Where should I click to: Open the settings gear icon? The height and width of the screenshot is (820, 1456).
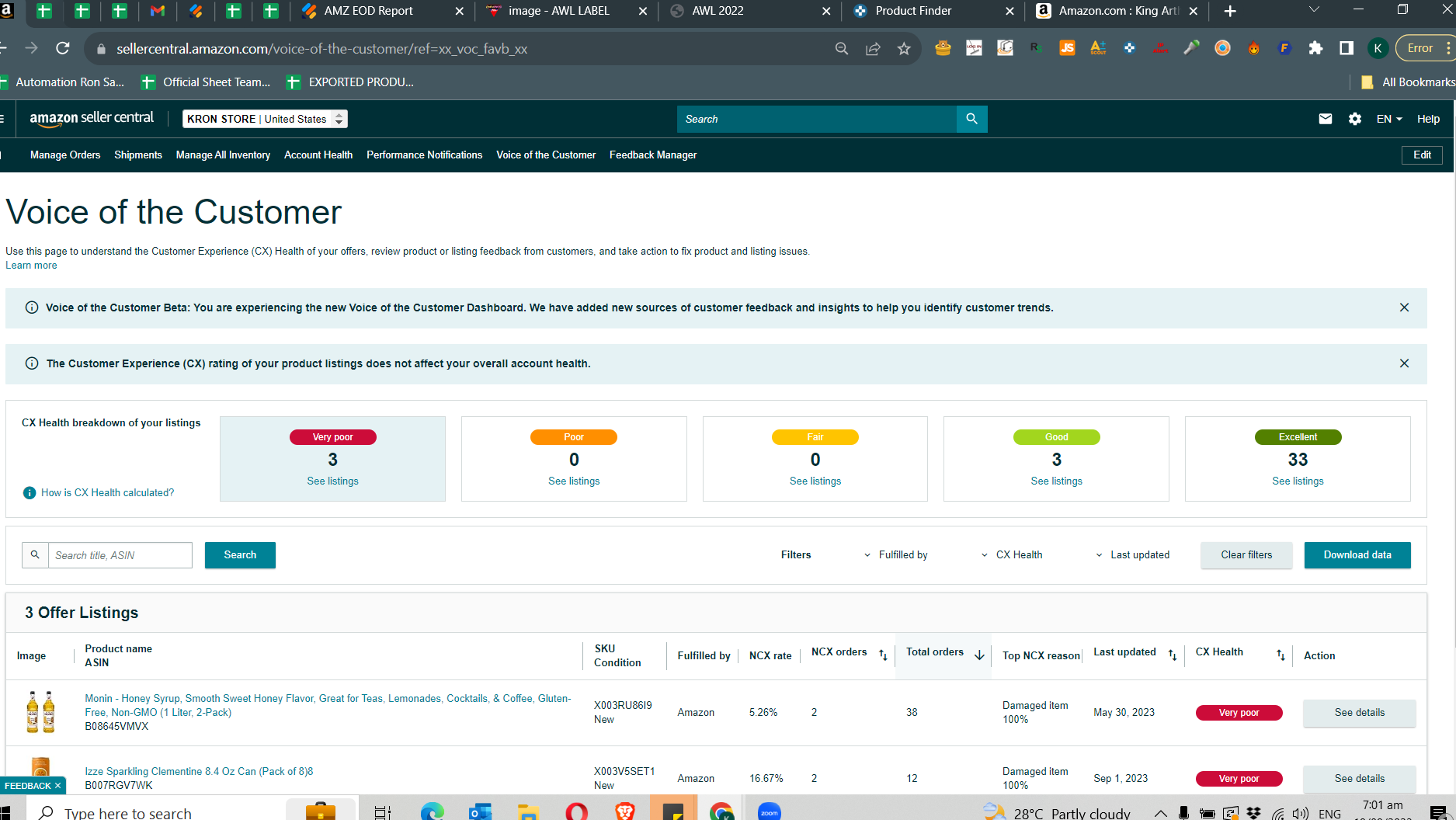point(1355,119)
